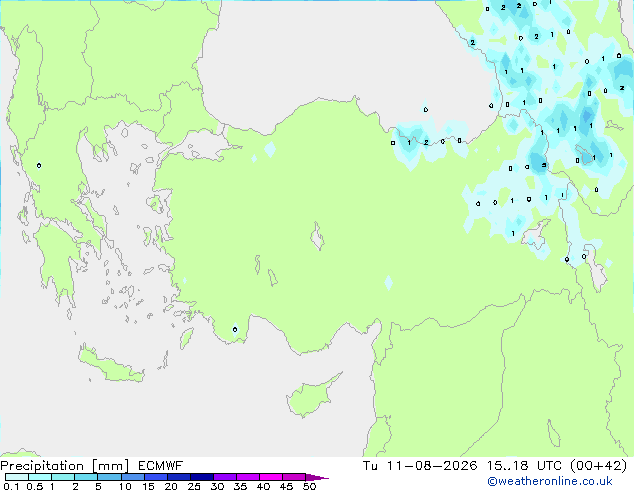634x490 pixels.
Task: Click the 1–2 mm legend swatch
Action: (x=63, y=477)
